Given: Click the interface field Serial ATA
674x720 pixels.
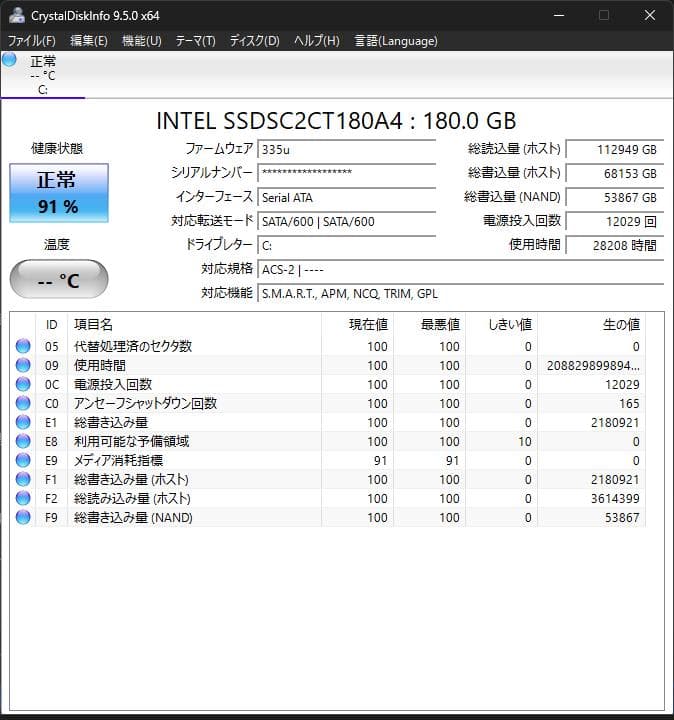Looking at the screenshot, I should [x=347, y=197].
